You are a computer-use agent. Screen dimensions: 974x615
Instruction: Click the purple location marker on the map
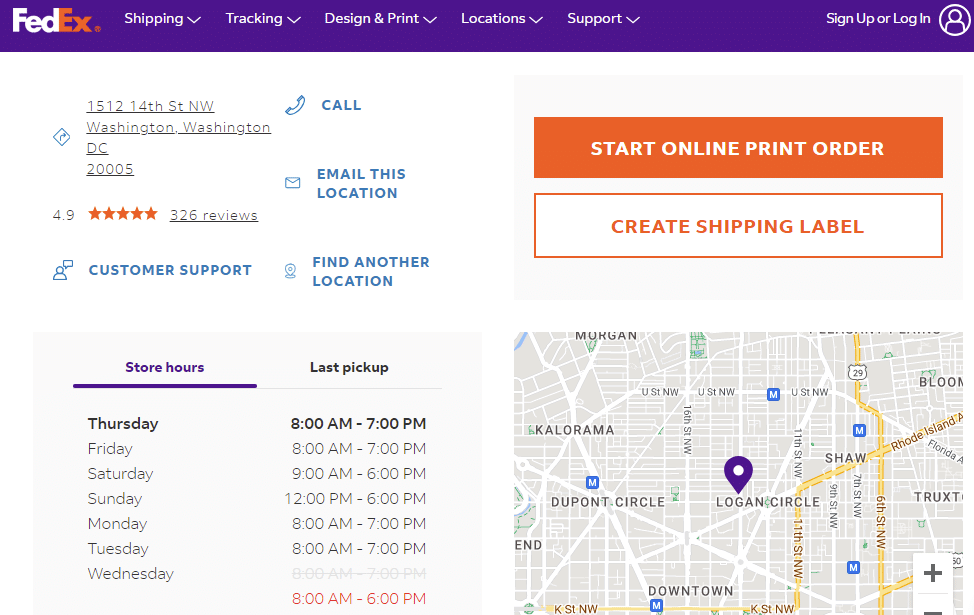(738, 474)
